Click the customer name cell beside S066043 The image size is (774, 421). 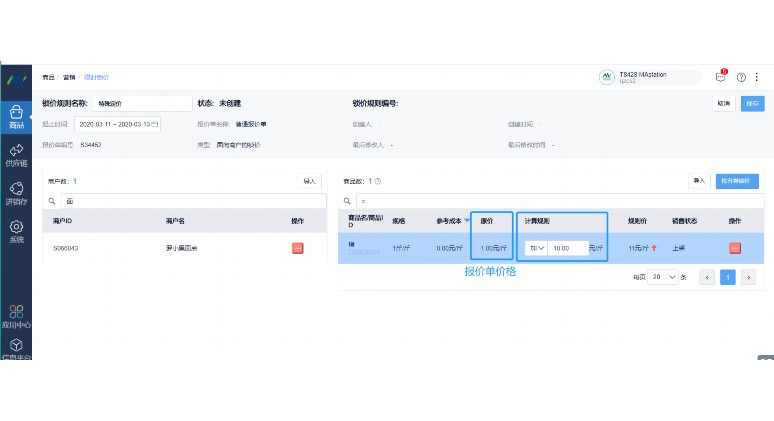point(182,248)
